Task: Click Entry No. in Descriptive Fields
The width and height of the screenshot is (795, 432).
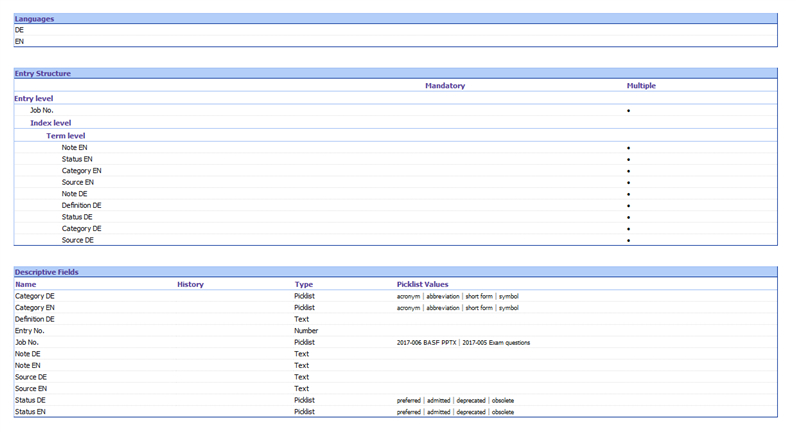Action: tap(30, 330)
